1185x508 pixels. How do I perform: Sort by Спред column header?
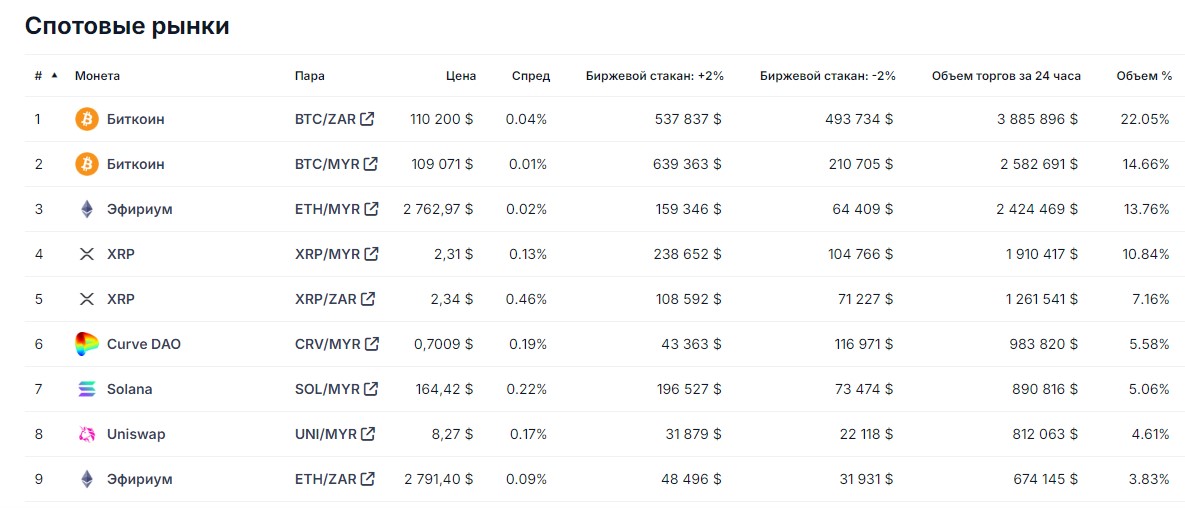coord(530,76)
